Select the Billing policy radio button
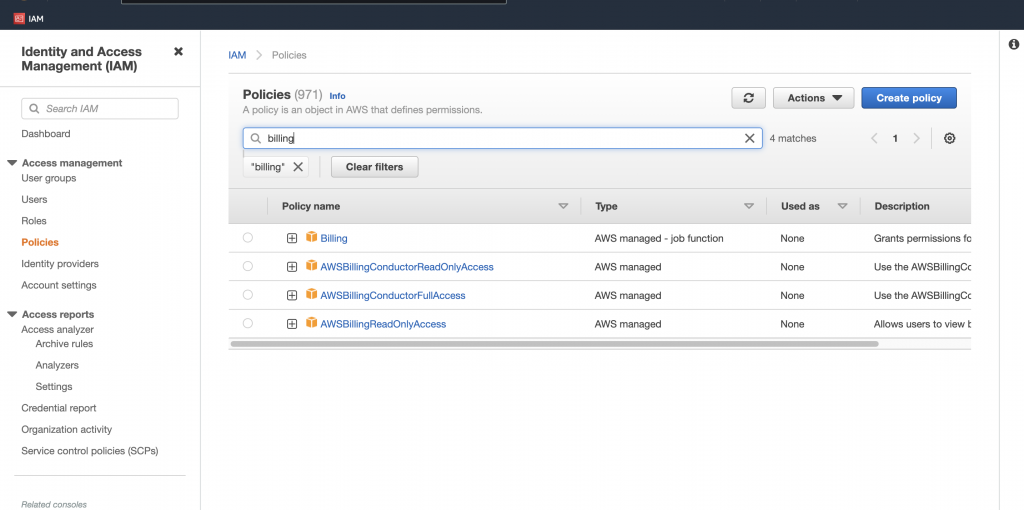The image size is (1024, 510). pos(248,238)
